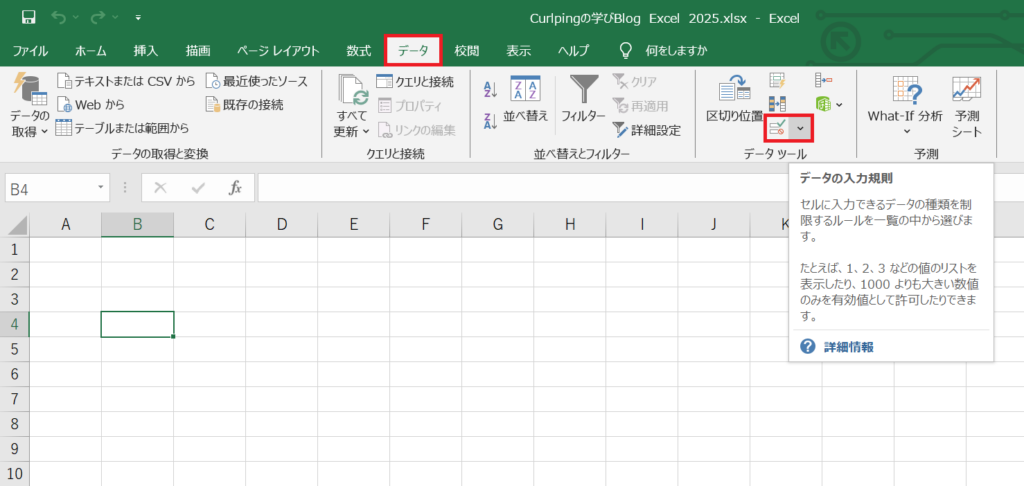Open the What-If 分析 dropdown menu
Screen dimensions: 1024x486
(x=904, y=105)
